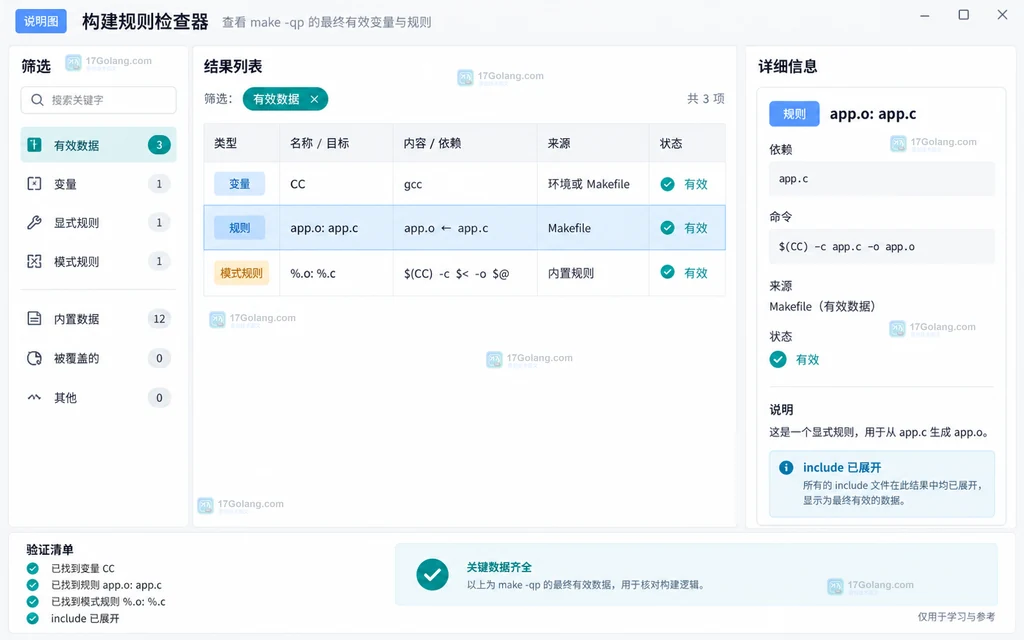Click the count badge 12 for 内置数据
1024x640 pixels.
pyautogui.click(x=159, y=319)
